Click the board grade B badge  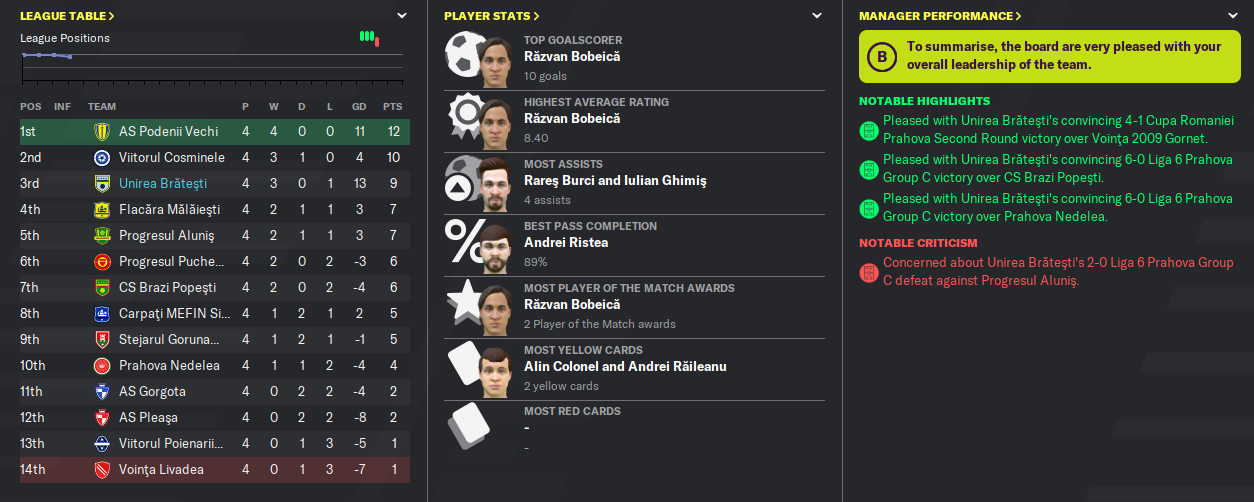pyautogui.click(x=881, y=57)
